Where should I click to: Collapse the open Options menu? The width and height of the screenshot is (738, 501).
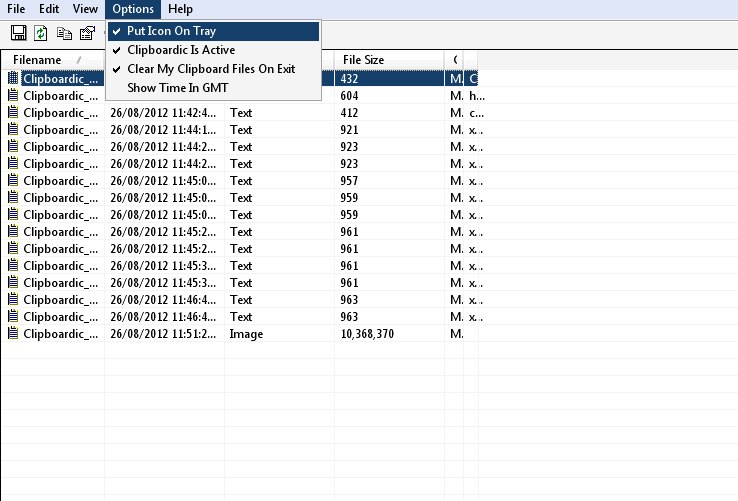click(x=132, y=9)
